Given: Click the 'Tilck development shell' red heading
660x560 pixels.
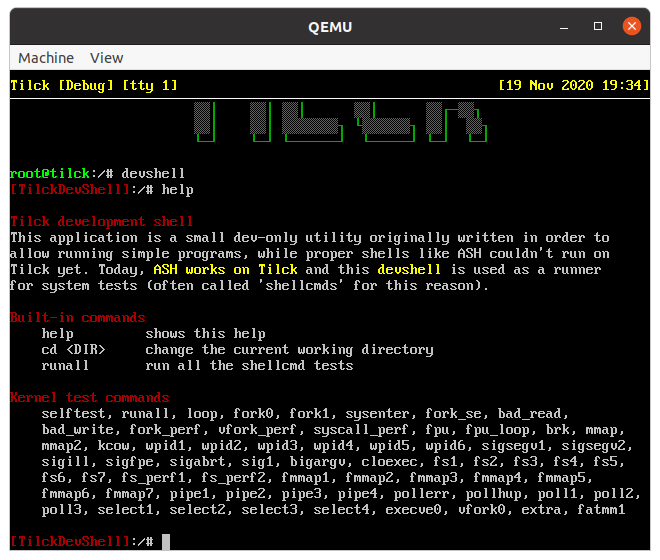Looking at the screenshot, I should coord(102,222).
